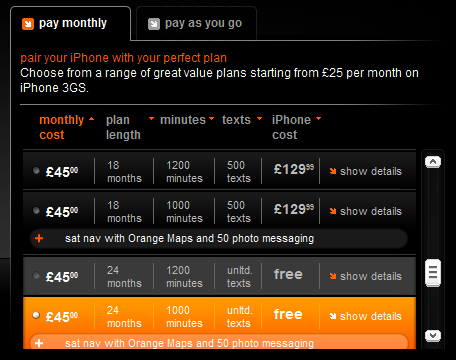The image size is (456, 360).
Task: Click the grey arrow icon beside pay as you go
Action: pyautogui.click(x=154, y=24)
